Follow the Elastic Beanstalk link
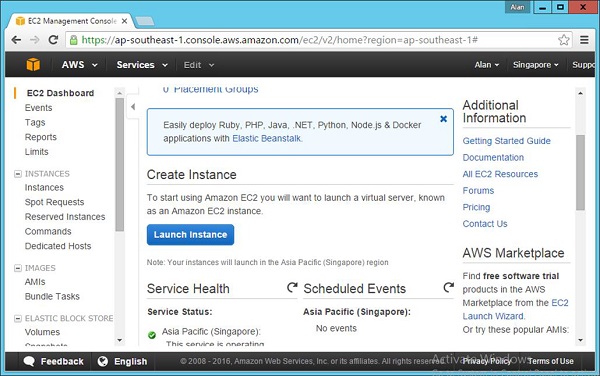 pos(267,138)
